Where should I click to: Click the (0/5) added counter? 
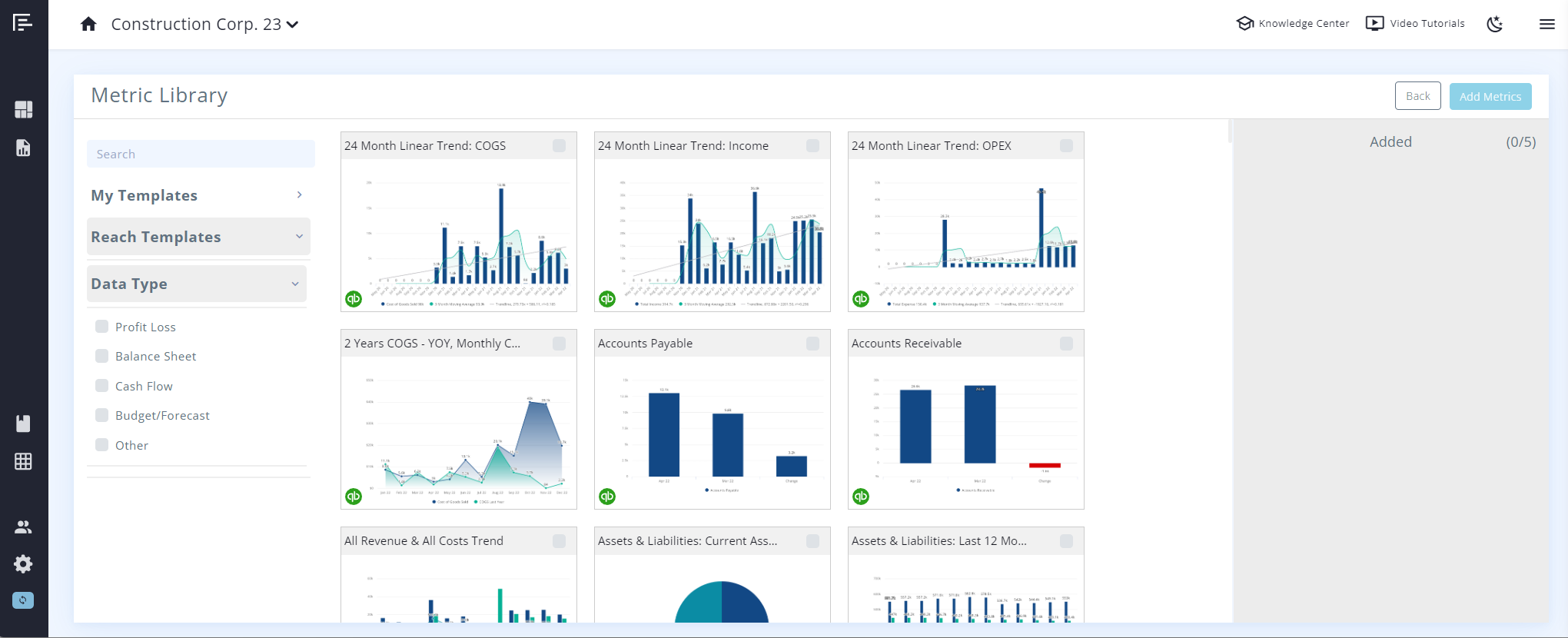click(x=1520, y=141)
